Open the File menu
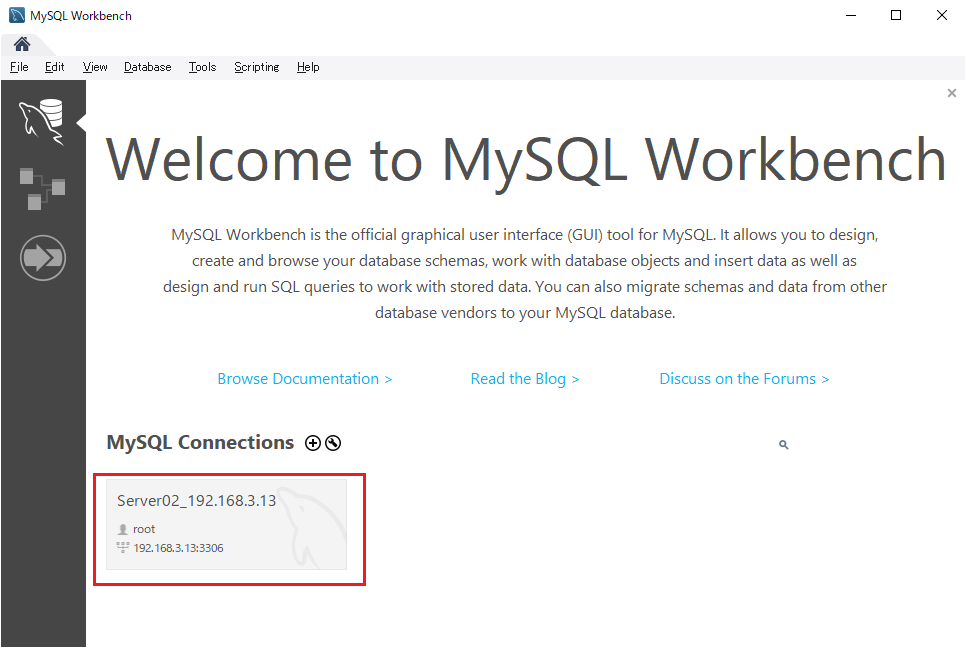 [x=19, y=67]
